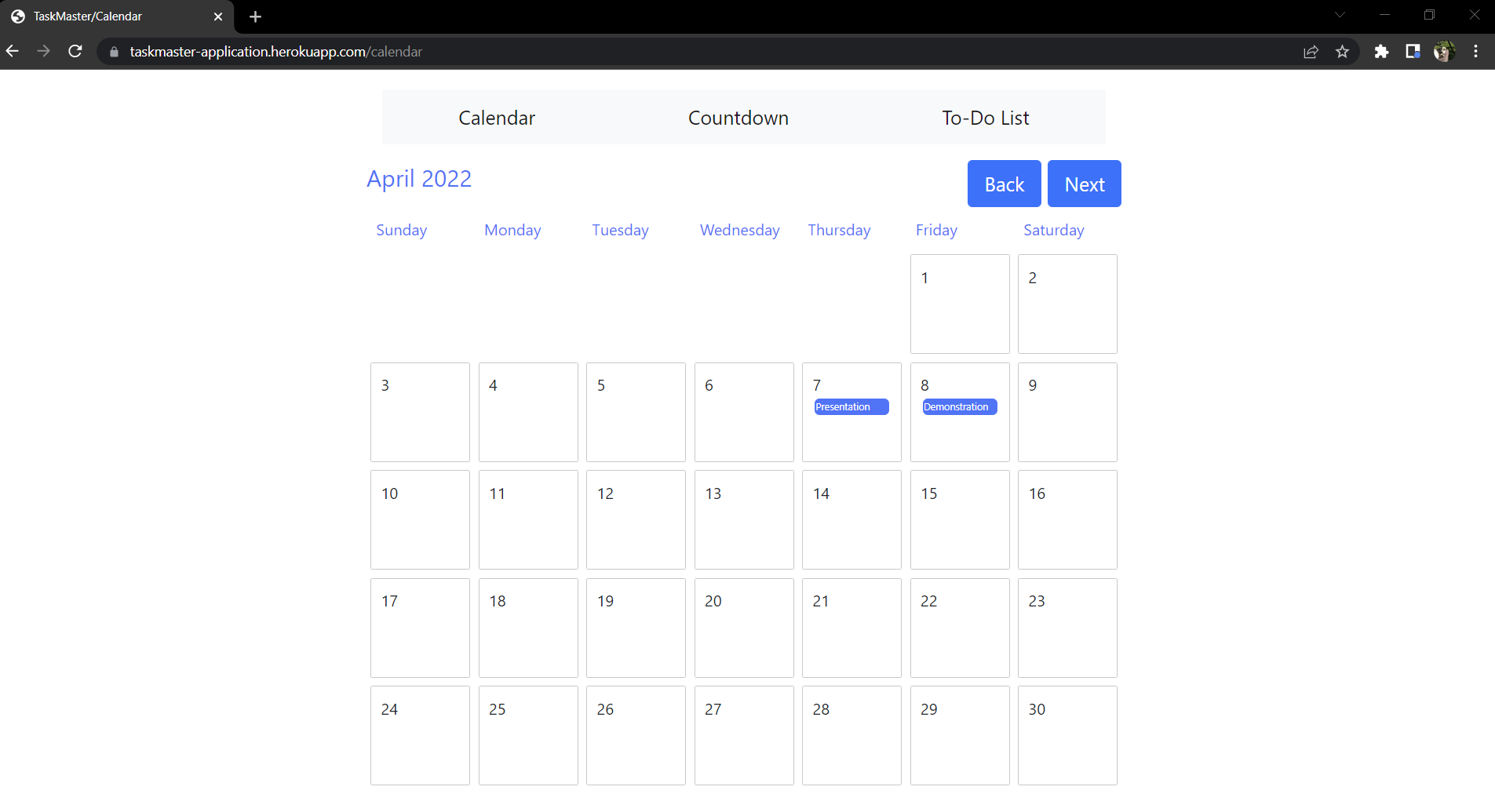Click the Saturday column header
The width and height of the screenshot is (1495, 812).
click(1053, 230)
